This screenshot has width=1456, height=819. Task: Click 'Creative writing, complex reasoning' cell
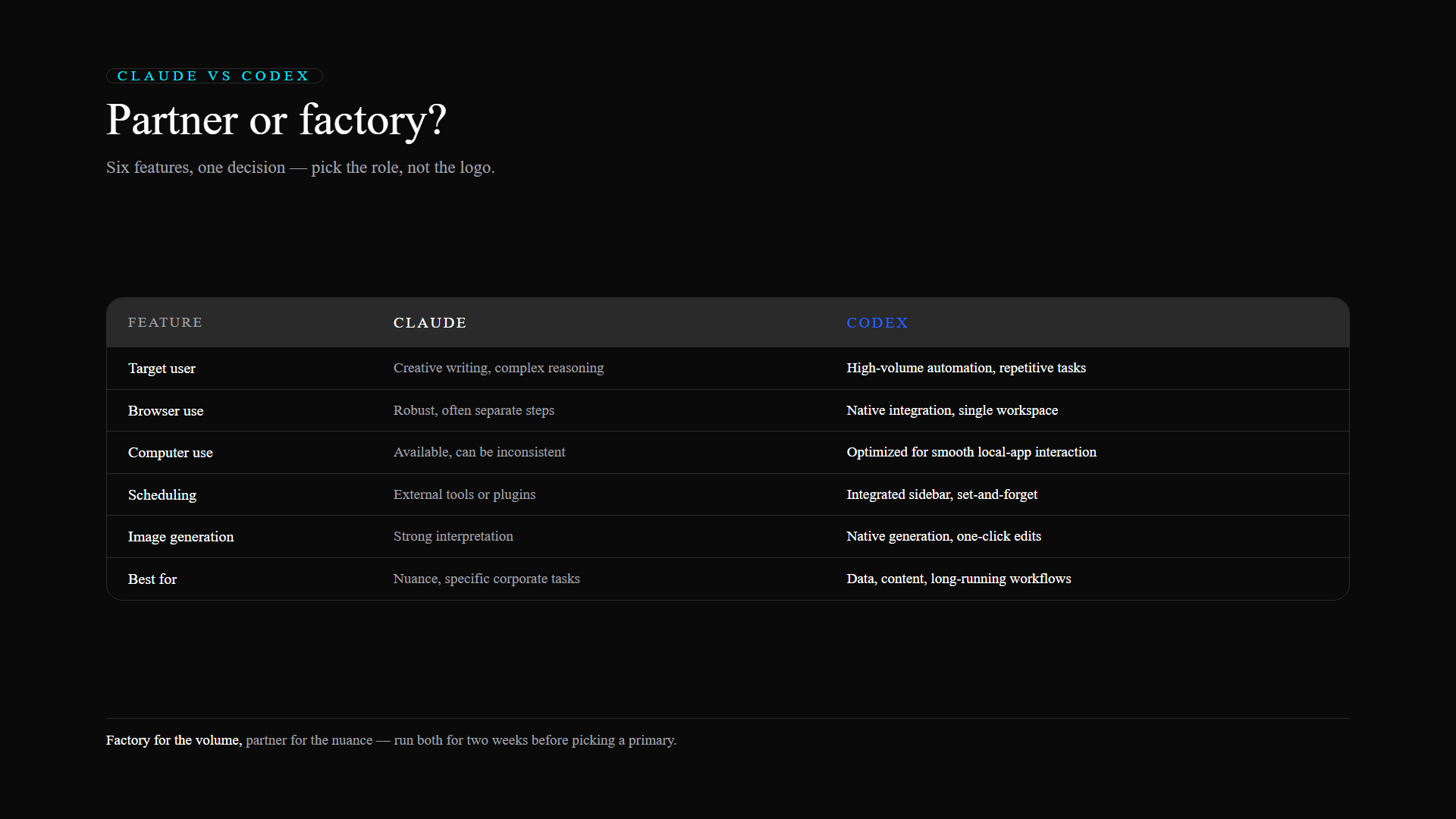click(x=498, y=368)
